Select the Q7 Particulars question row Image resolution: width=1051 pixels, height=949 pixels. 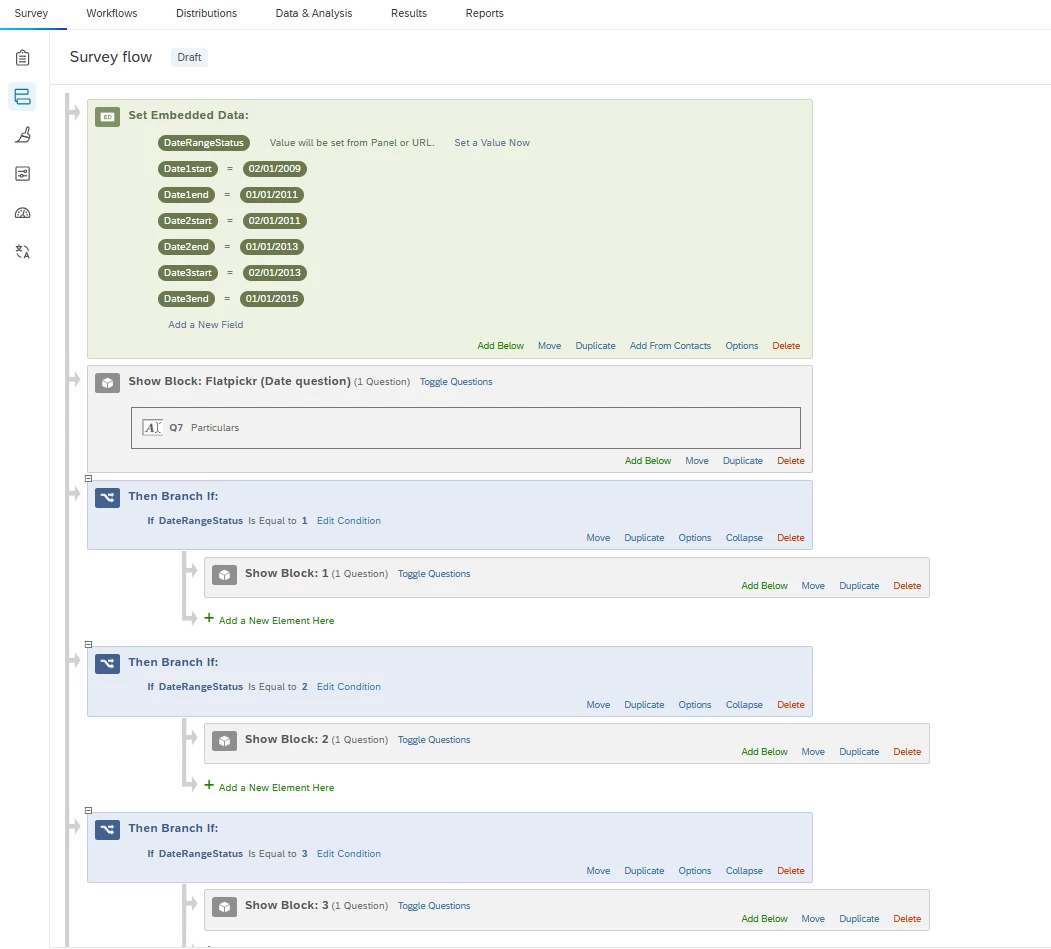[x=466, y=428]
